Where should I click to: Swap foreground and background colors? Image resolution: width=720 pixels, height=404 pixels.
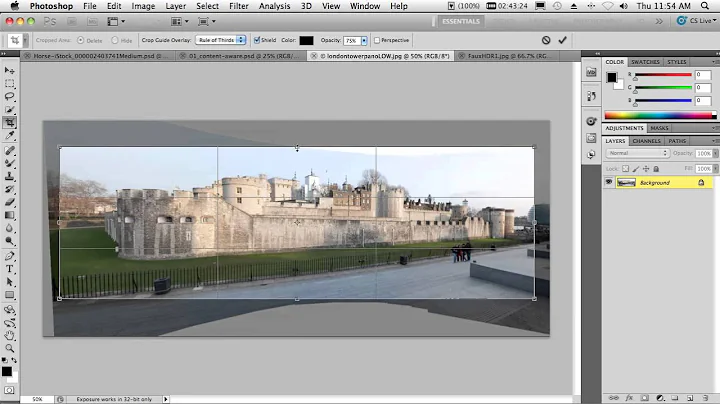pyautogui.click(x=14, y=360)
